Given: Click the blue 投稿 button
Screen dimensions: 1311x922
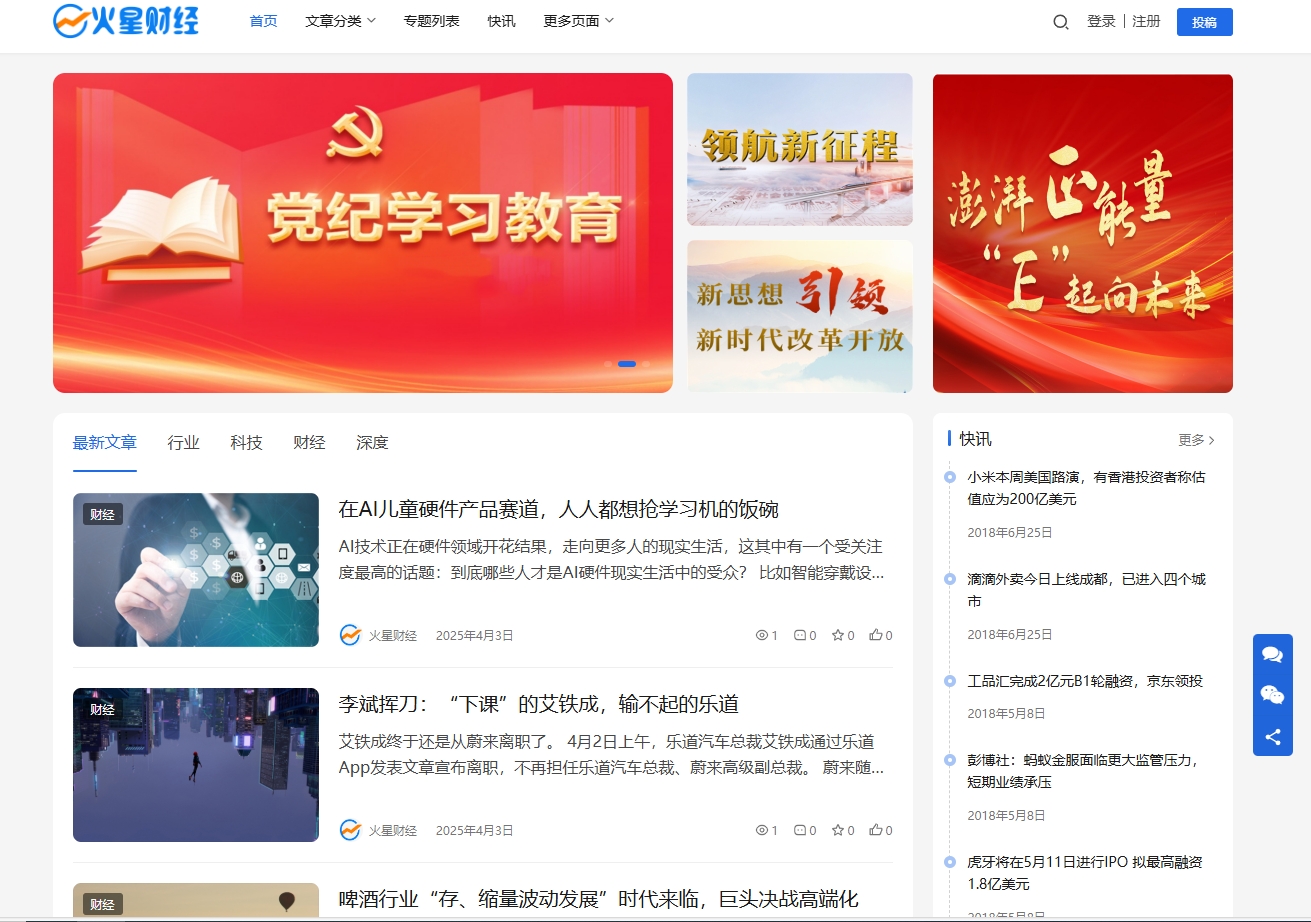Looking at the screenshot, I should pyautogui.click(x=1205, y=22).
